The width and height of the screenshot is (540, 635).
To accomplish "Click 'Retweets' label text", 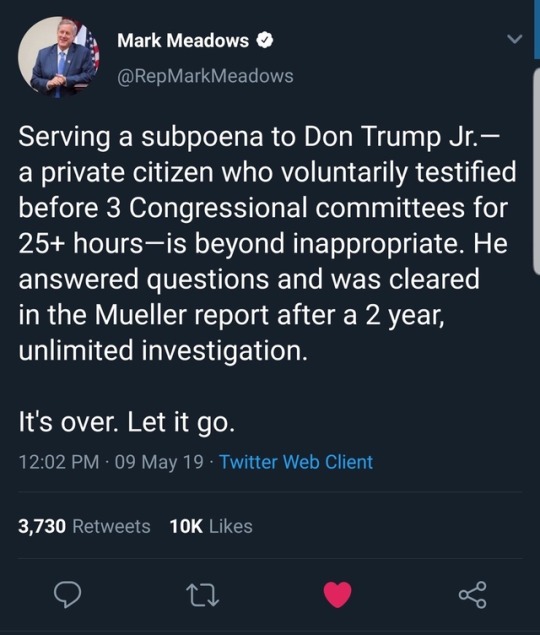I will point(111,526).
